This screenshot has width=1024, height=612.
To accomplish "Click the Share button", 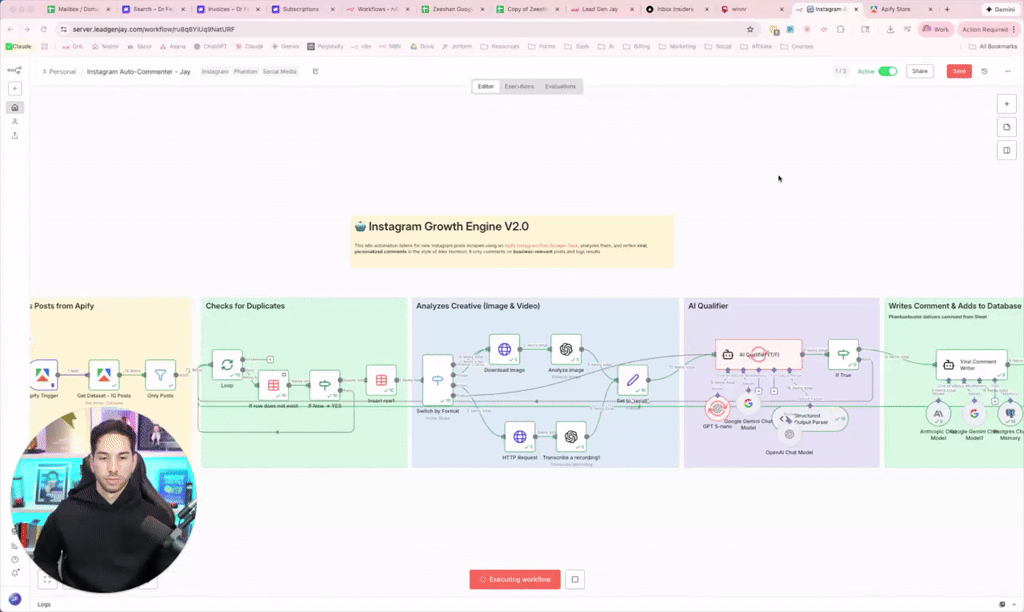I will (920, 71).
